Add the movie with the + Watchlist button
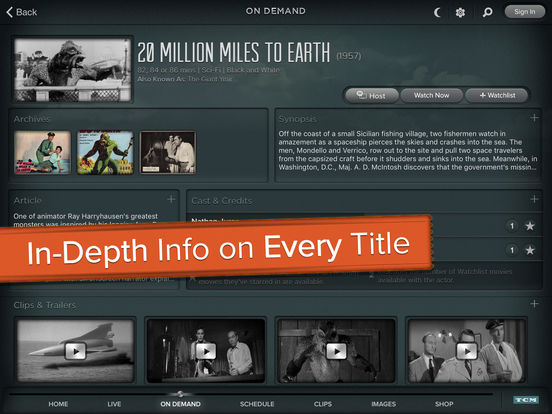 click(x=497, y=95)
